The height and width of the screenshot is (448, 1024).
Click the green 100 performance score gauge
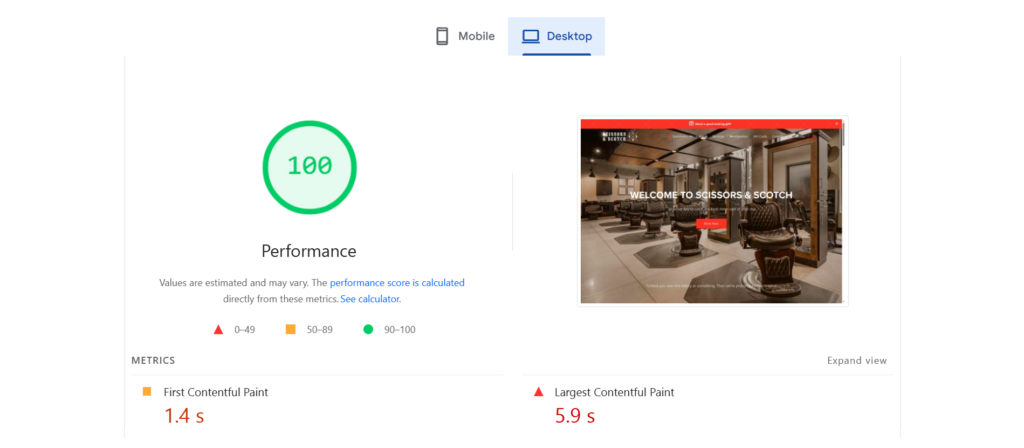(309, 166)
